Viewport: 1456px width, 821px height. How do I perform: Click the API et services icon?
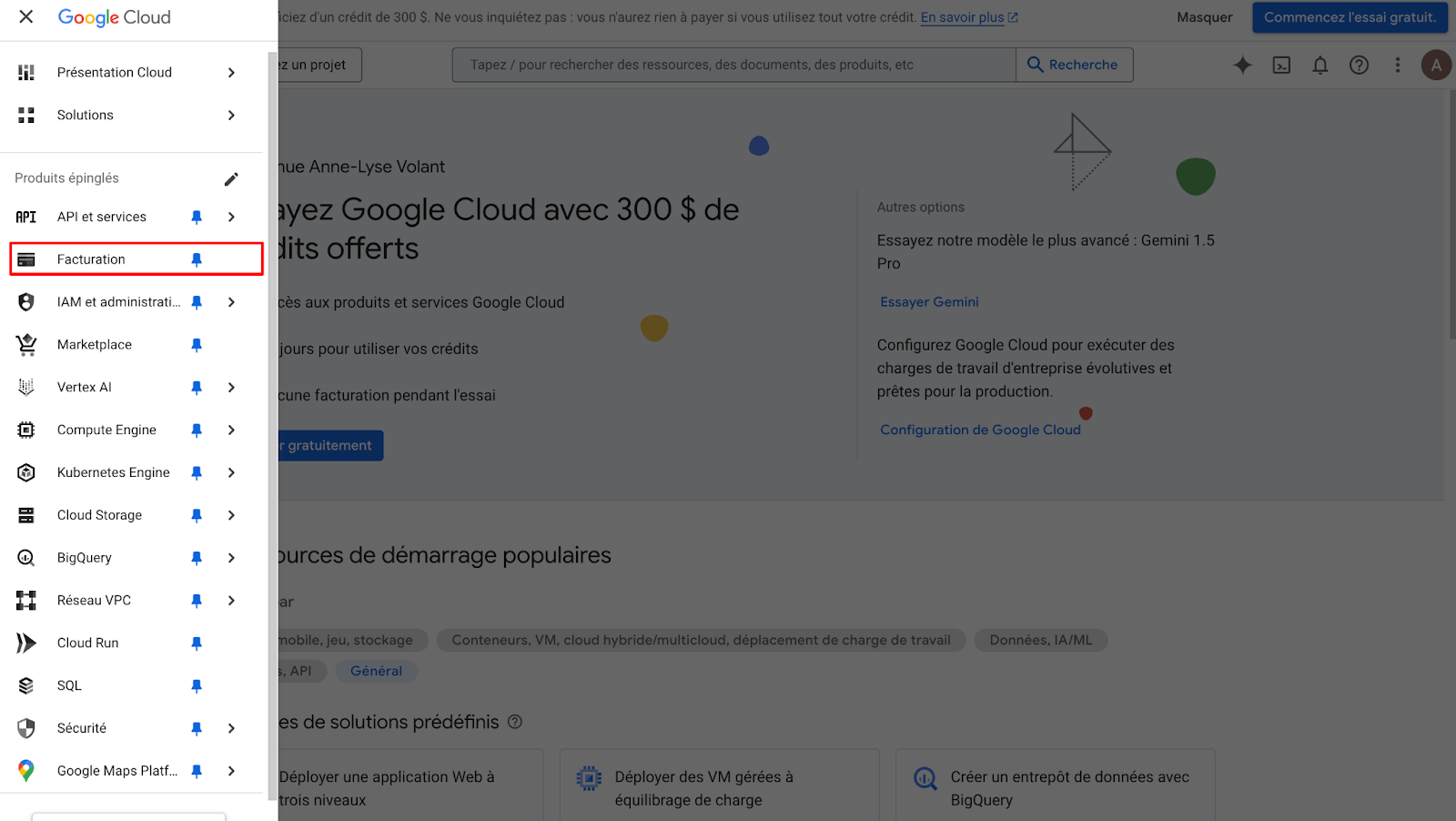pyautogui.click(x=26, y=217)
